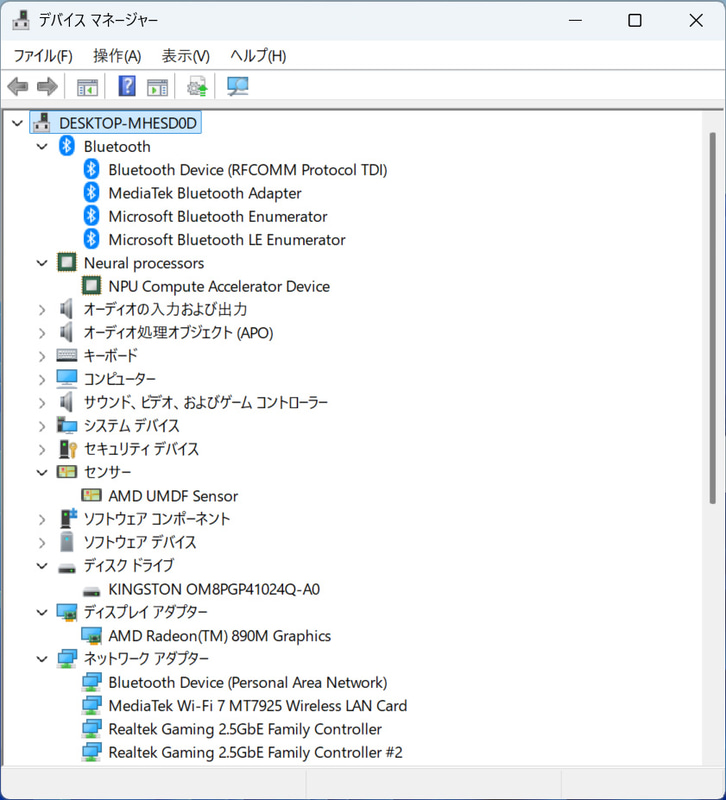Click AMD Radeon 890M Graphics icon
The height and width of the screenshot is (800, 726).
(x=91, y=635)
